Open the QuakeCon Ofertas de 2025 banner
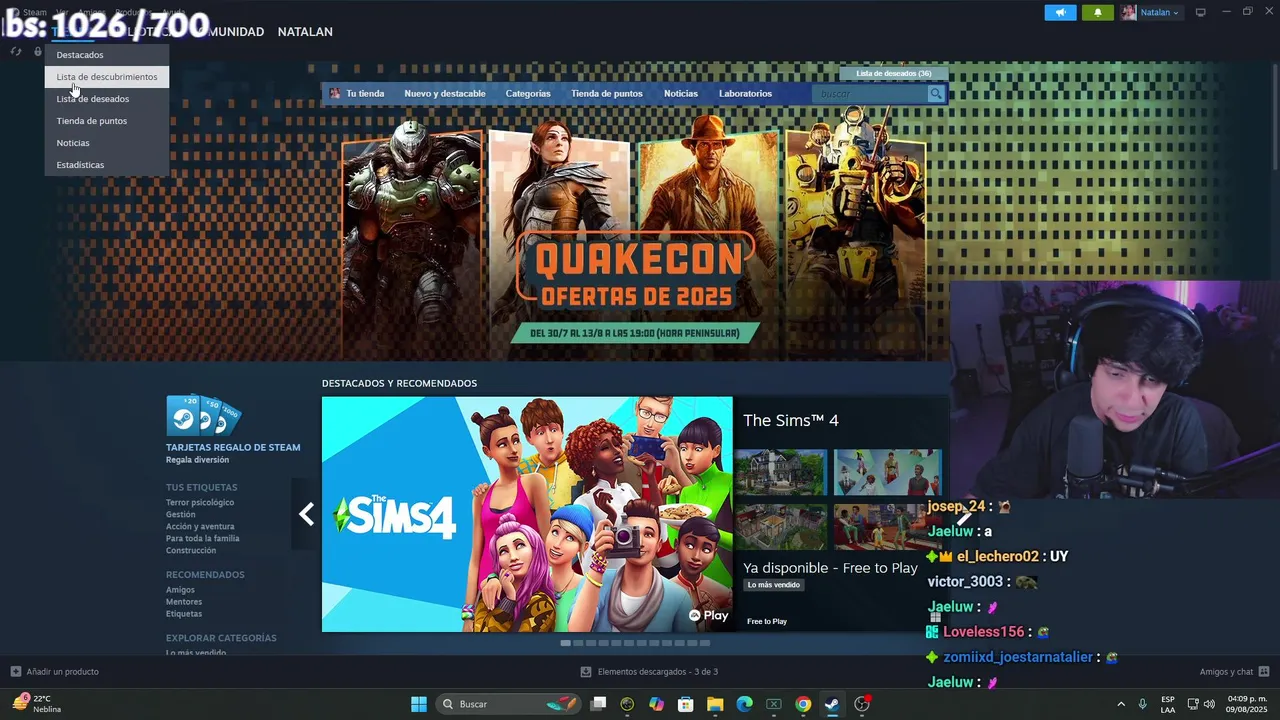Image resolution: width=1280 pixels, height=720 pixels. (635, 230)
